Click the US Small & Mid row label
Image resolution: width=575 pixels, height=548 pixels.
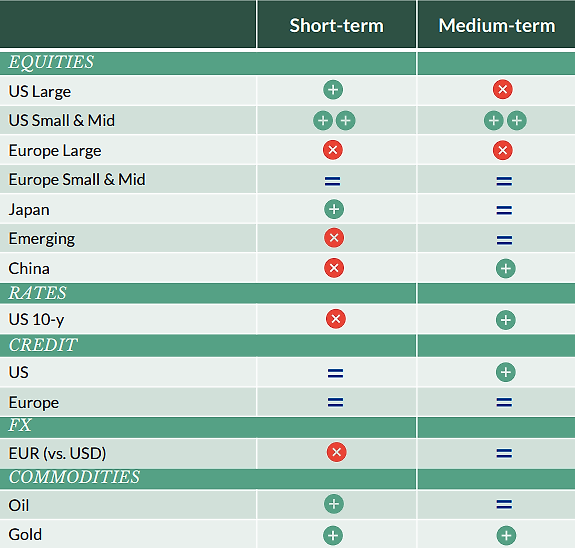click(62, 120)
